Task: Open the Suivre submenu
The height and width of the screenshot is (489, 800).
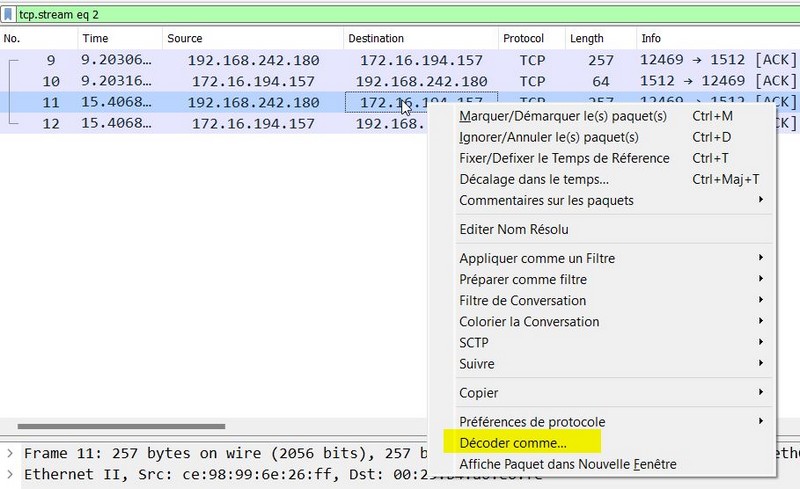Action: click(613, 364)
